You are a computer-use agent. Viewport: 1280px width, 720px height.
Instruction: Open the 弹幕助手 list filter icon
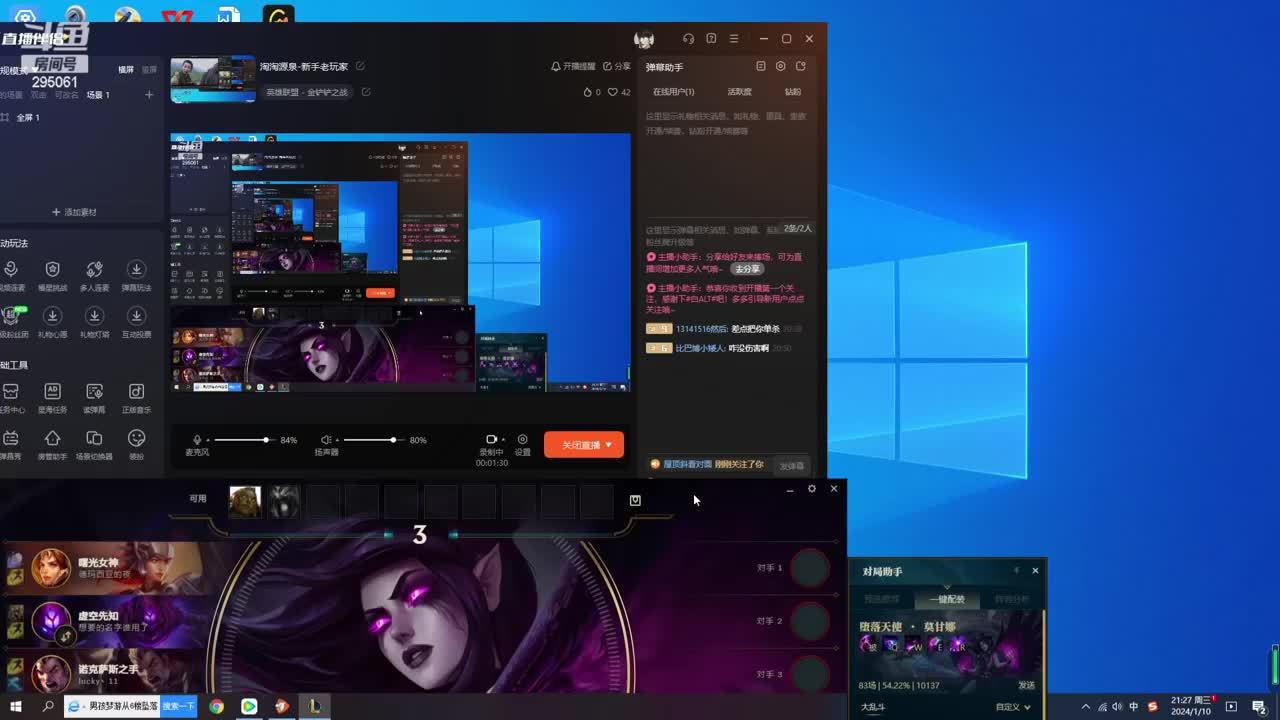coord(761,67)
